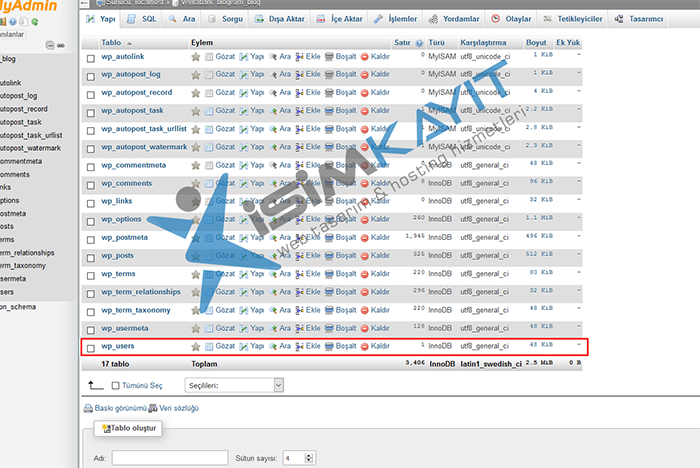Switch to the SQL tab
This screenshot has width=700, height=468.
(142, 19)
